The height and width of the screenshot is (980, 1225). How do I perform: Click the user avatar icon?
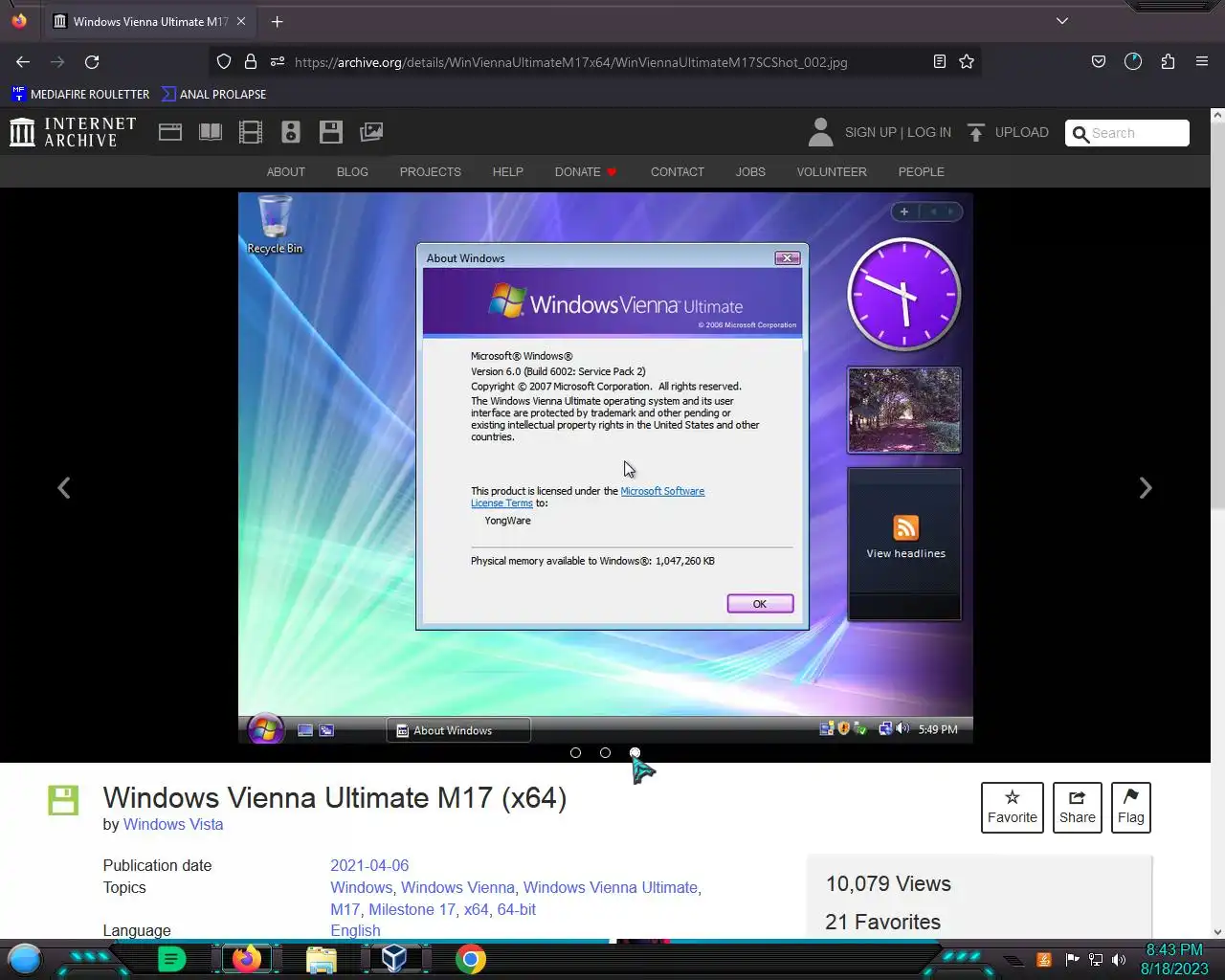click(x=820, y=132)
